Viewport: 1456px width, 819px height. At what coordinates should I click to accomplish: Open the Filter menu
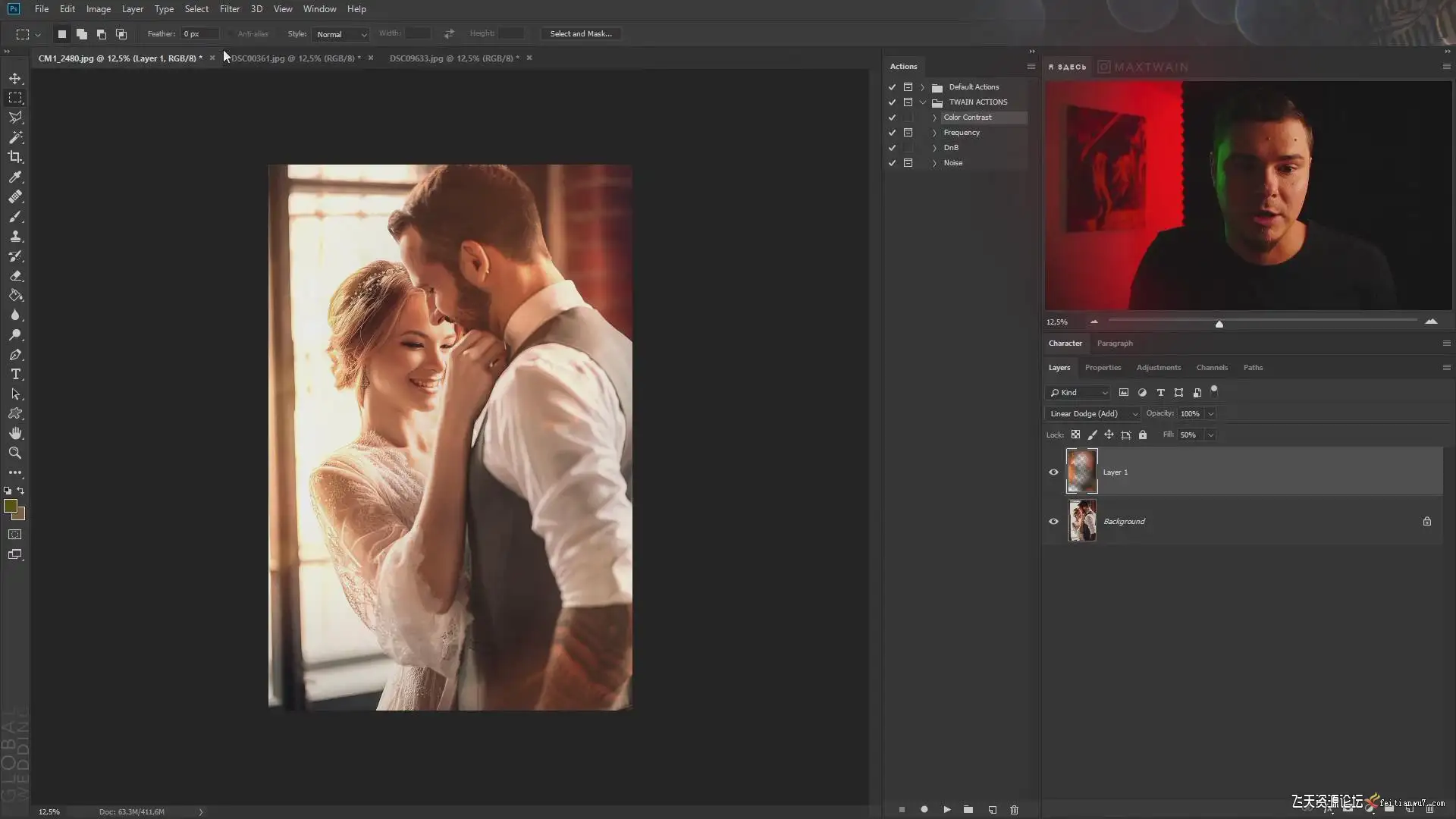click(x=229, y=9)
